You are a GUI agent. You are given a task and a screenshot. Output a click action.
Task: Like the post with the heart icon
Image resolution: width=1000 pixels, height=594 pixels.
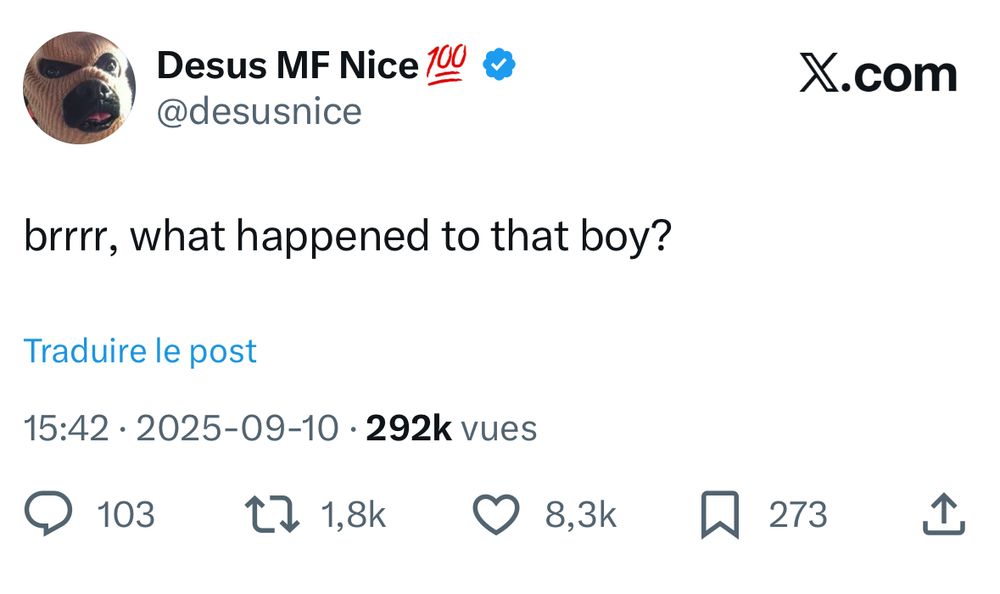coord(497,514)
